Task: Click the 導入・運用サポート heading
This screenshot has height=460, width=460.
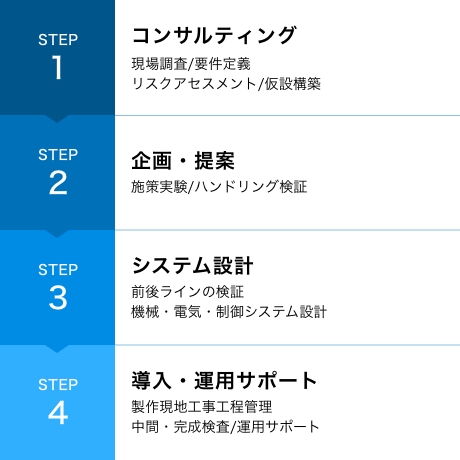Action: [224, 381]
